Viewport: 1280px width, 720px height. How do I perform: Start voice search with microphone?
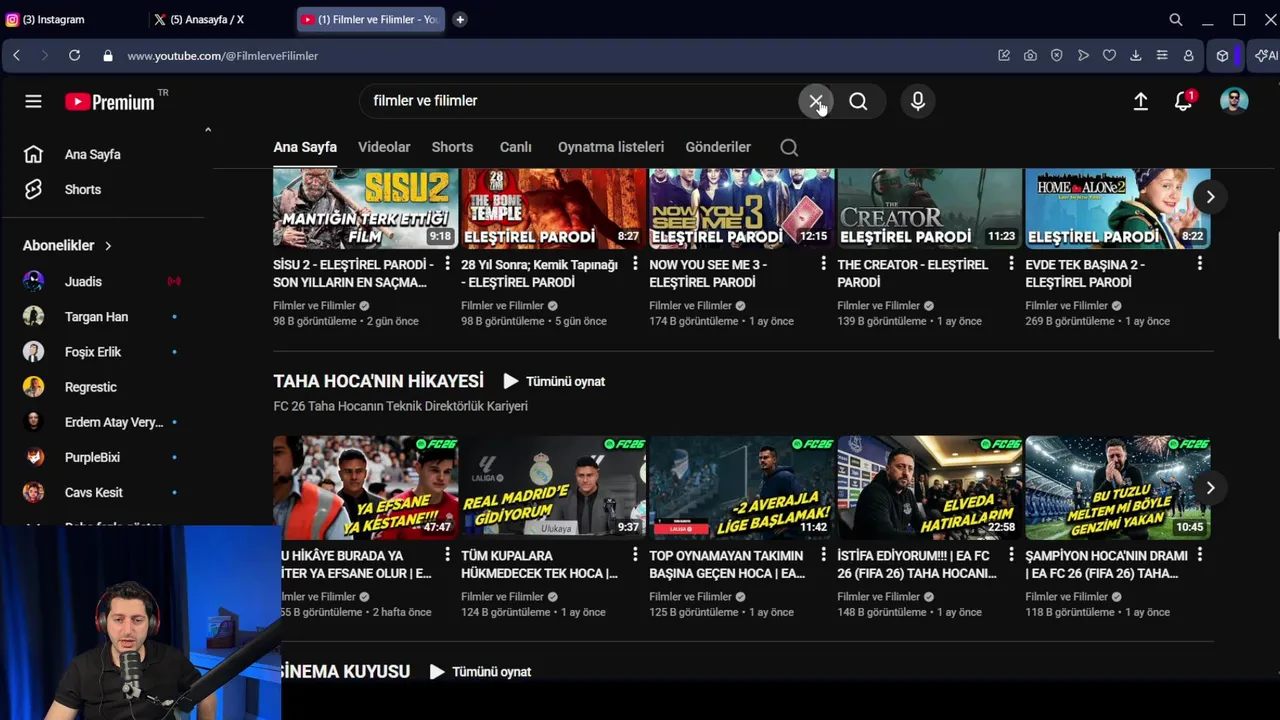(918, 101)
